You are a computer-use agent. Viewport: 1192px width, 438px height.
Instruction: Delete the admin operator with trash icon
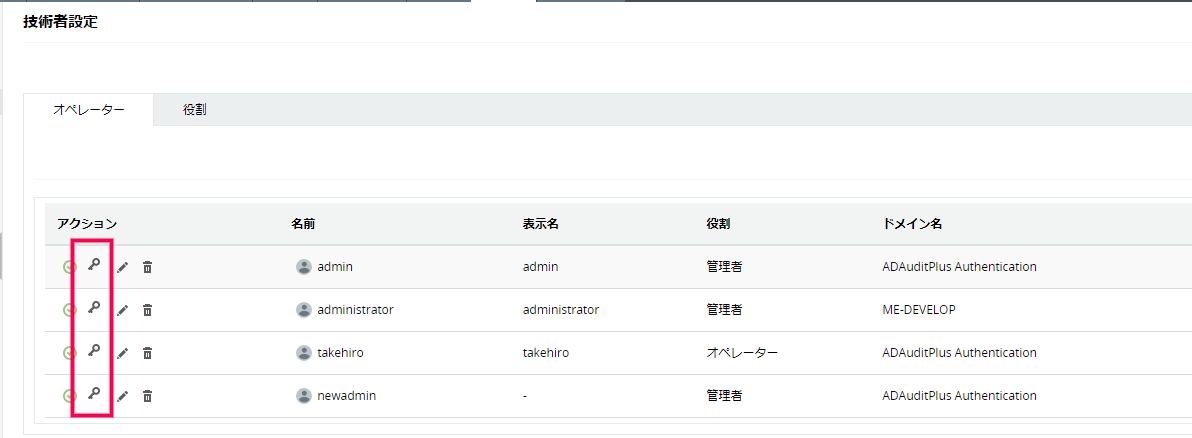[x=147, y=267]
